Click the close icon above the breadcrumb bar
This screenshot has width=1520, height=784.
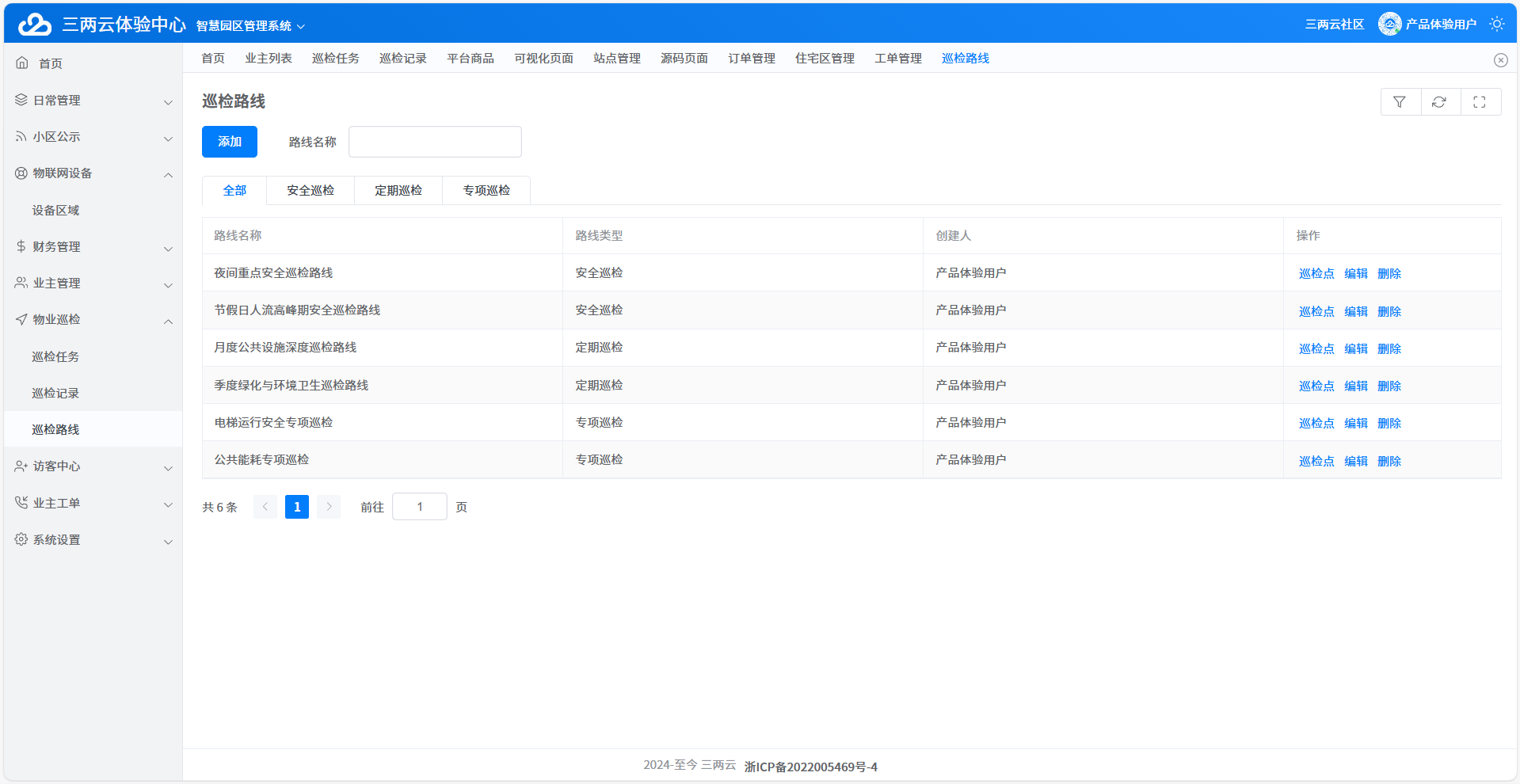coord(1501,59)
